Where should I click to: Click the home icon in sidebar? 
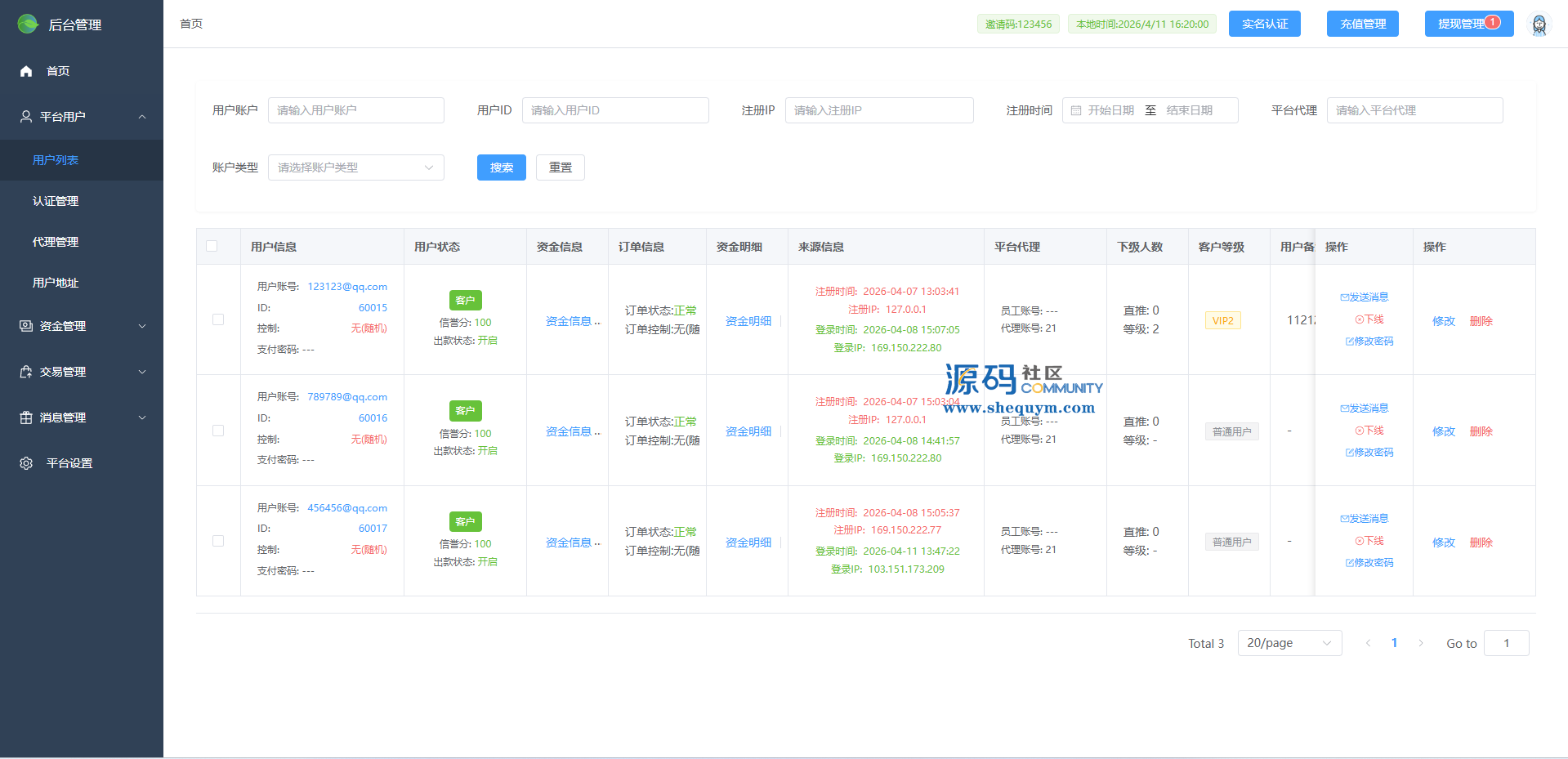(26, 71)
